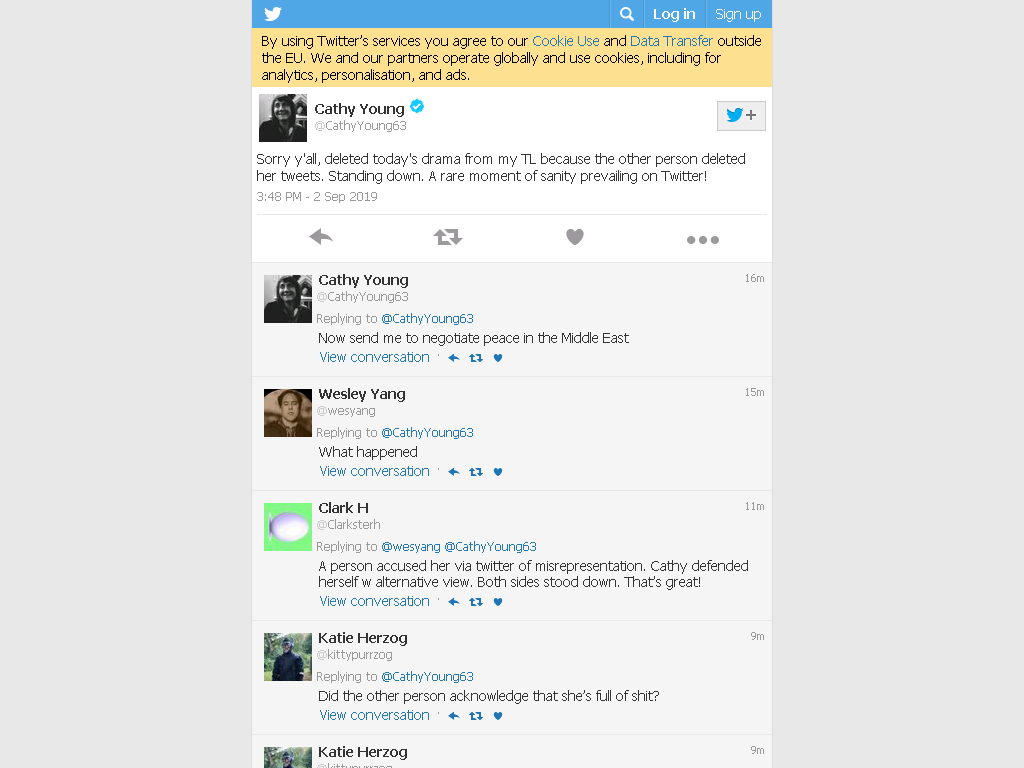View conversation under Clark H's reply
Viewport: 1024px width, 768px height.
[374, 601]
